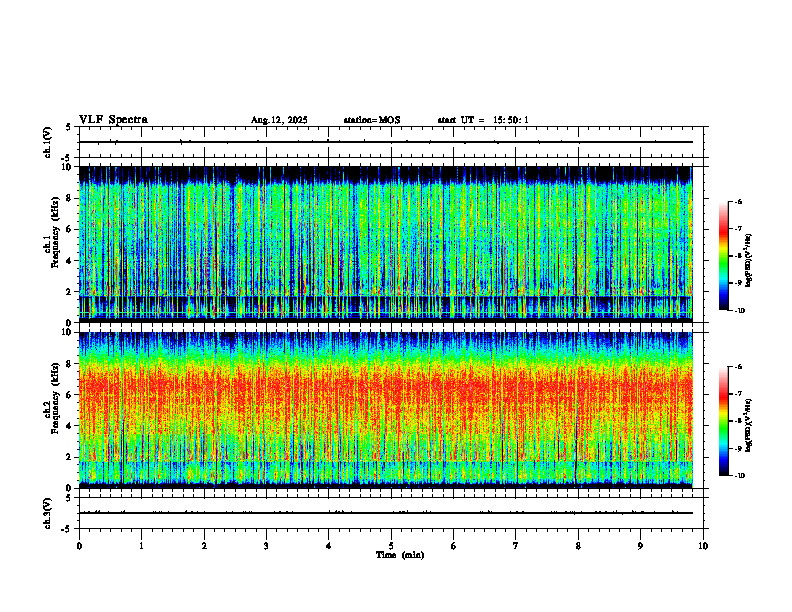Click inside the ch.1 spectrogram panel
The image size is (792, 612).
(x=386, y=244)
